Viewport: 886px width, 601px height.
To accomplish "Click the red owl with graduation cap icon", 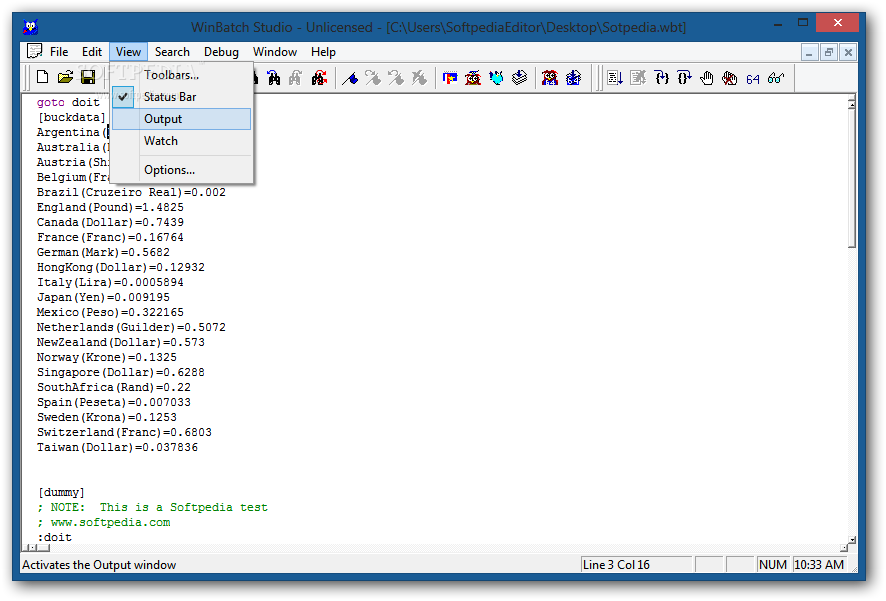I will click(473, 78).
